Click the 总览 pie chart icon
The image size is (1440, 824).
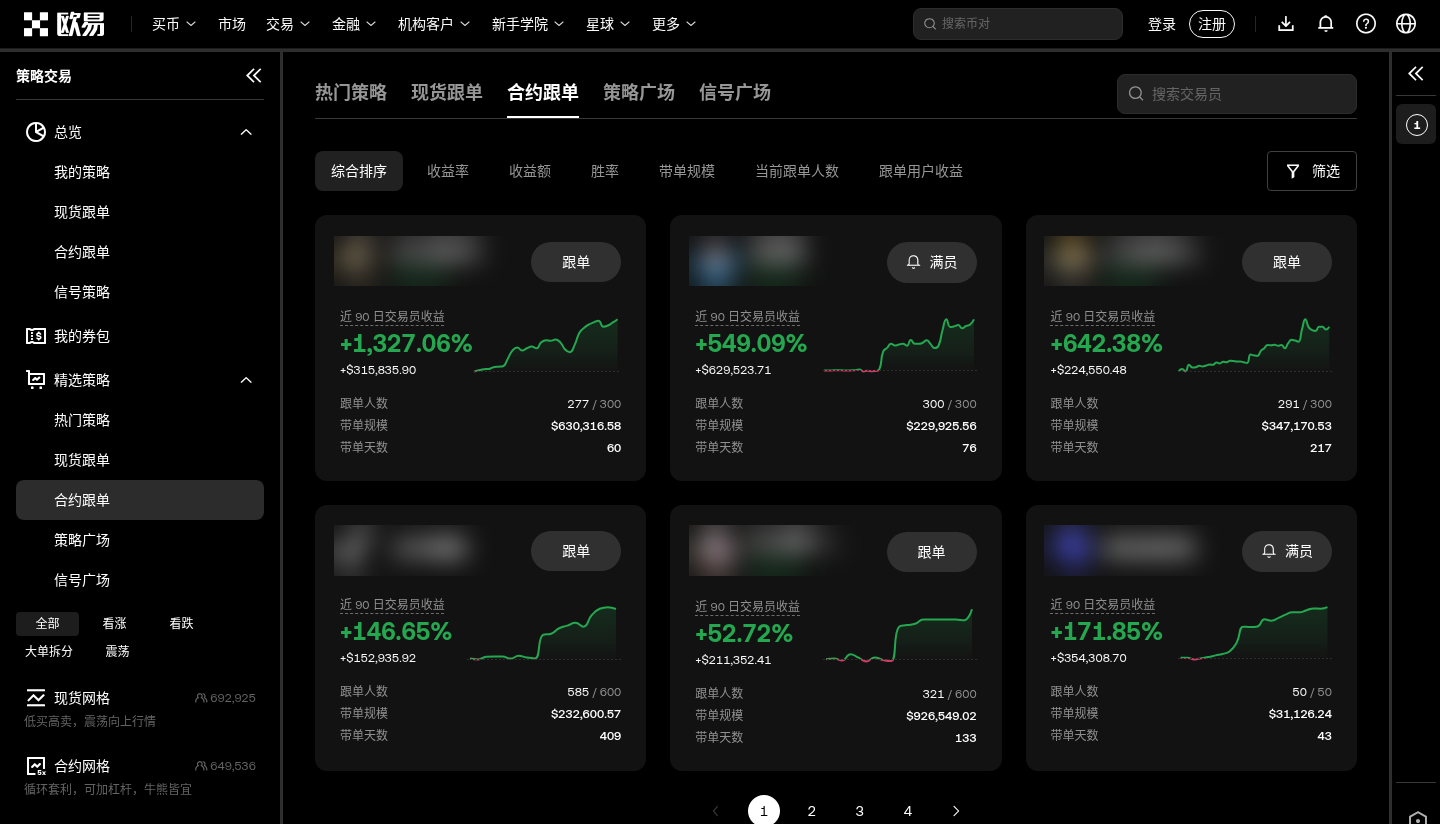[x=36, y=132]
